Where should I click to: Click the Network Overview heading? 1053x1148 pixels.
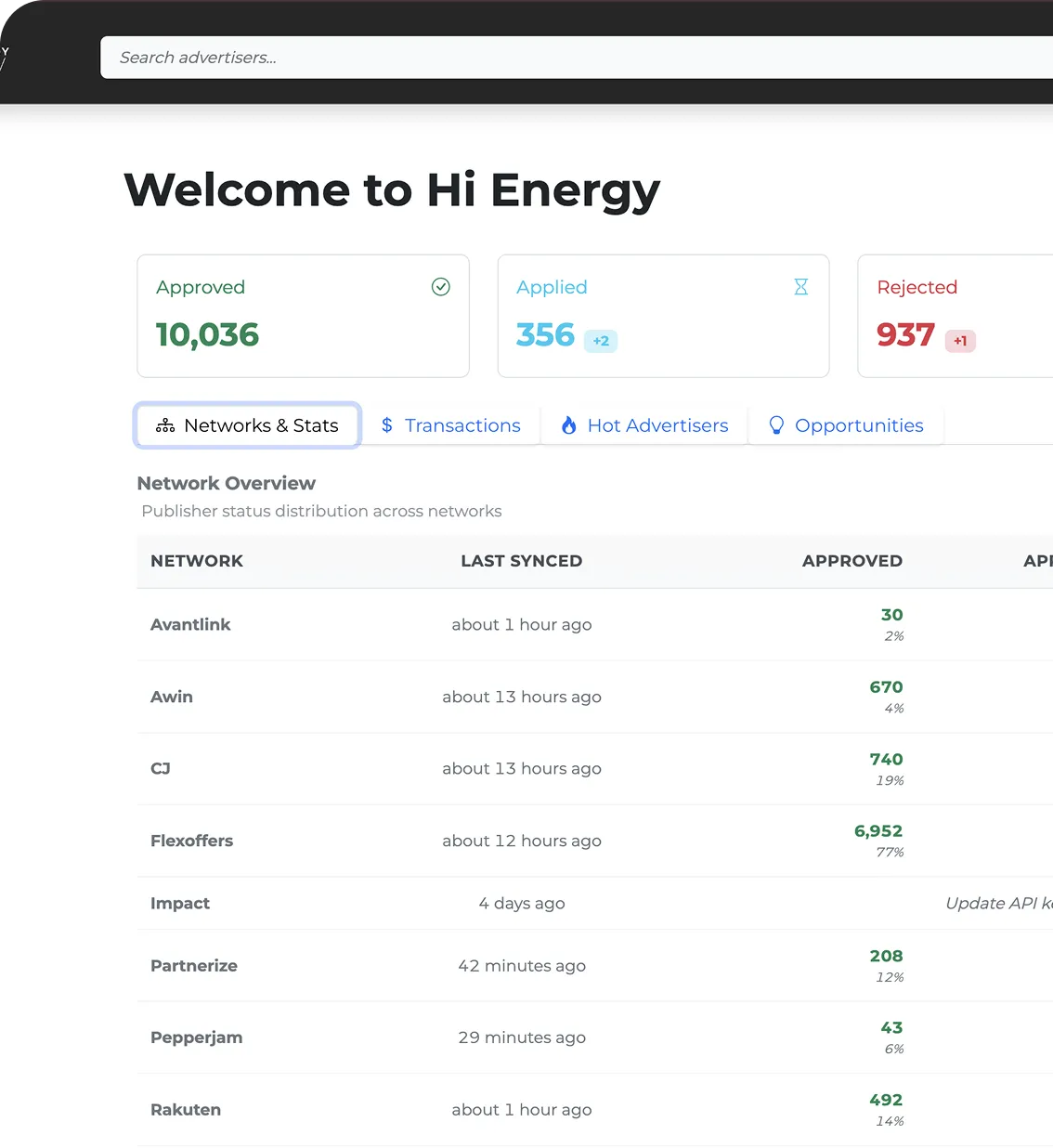227,483
